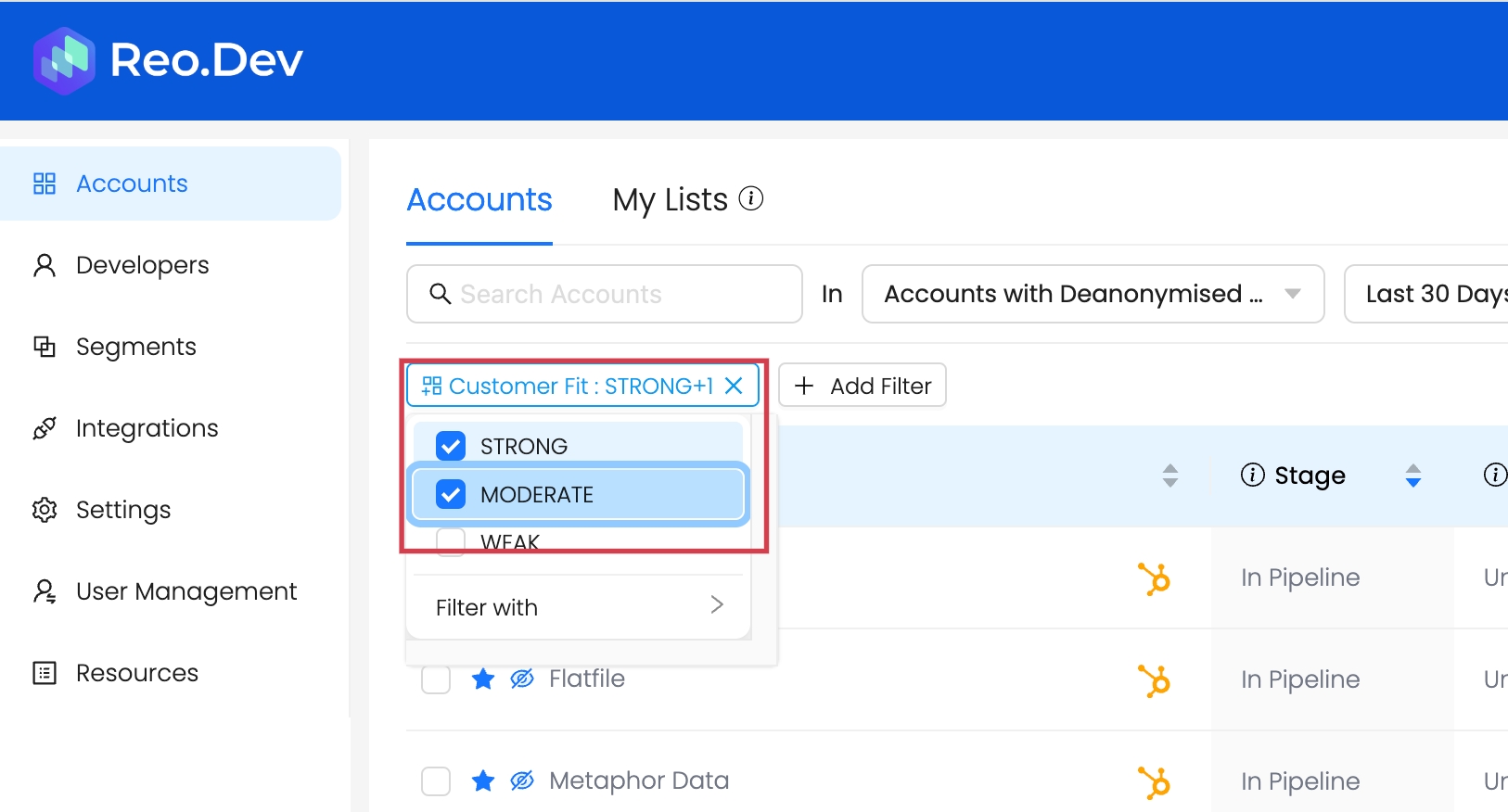Image resolution: width=1508 pixels, height=812 pixels.
Task: Click the info icon beside My Lists
Action: (x=750, y=198)
